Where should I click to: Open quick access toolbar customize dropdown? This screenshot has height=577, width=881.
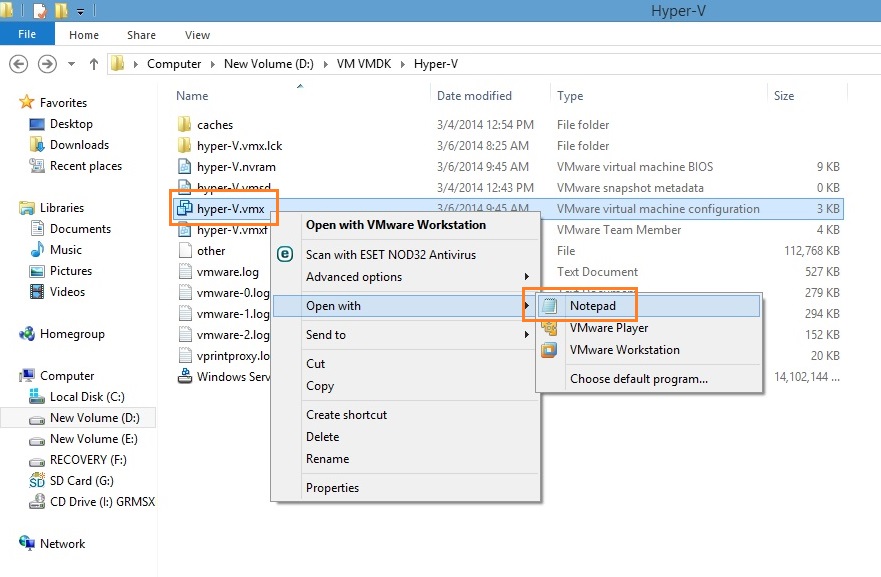[80, 11]
